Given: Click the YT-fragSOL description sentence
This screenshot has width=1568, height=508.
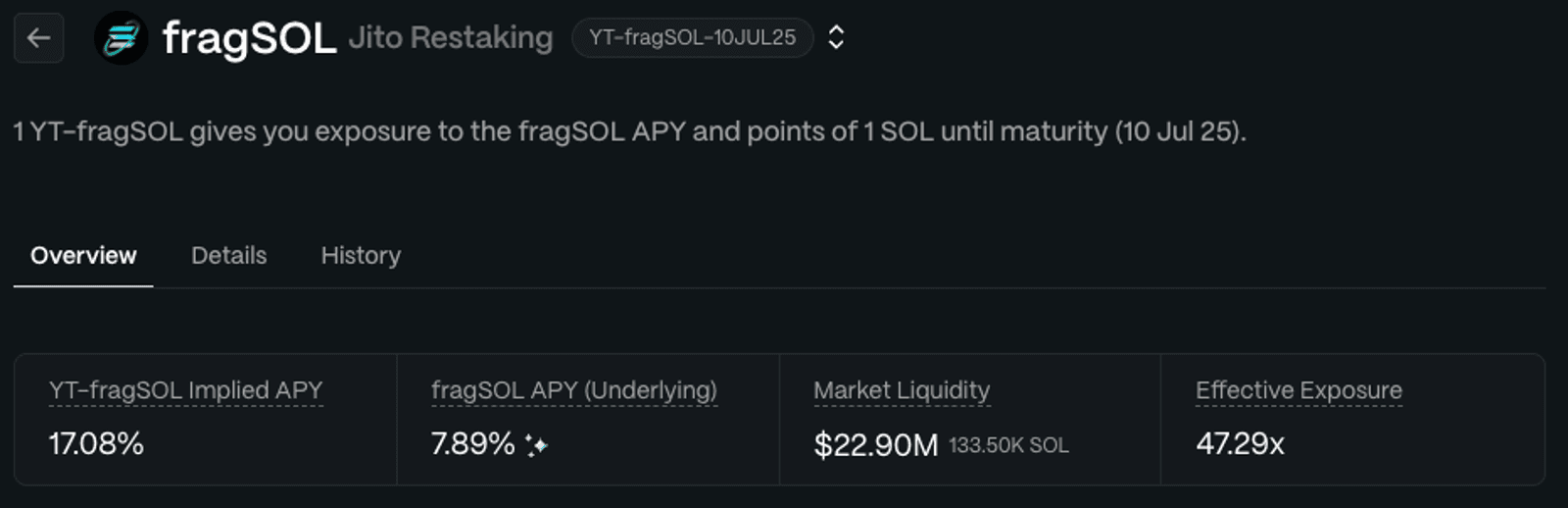Looking at the screenshot, I should pyautogui.click(x=629, y=131).
